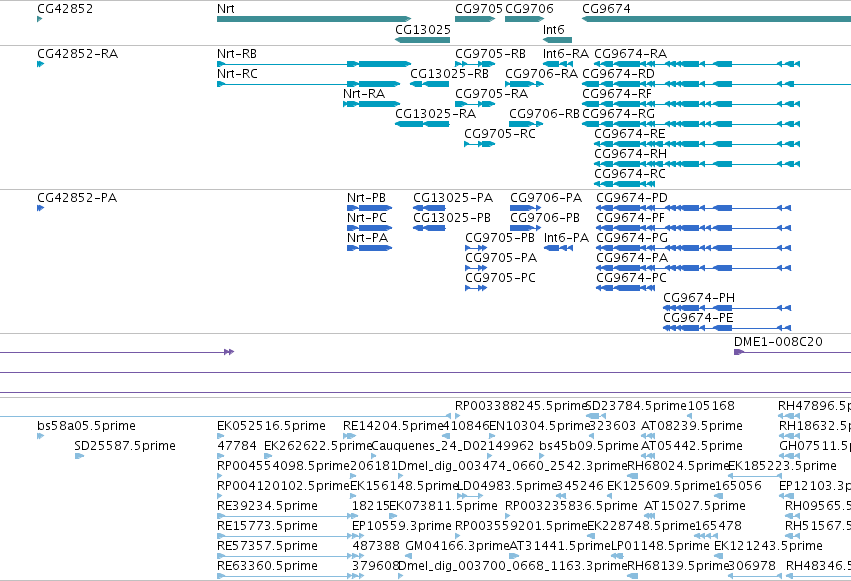Screen dimensions: 851x581
Task: Select EK121243.5prime EST
Action: pyautogui.click(x=718, y=556)
